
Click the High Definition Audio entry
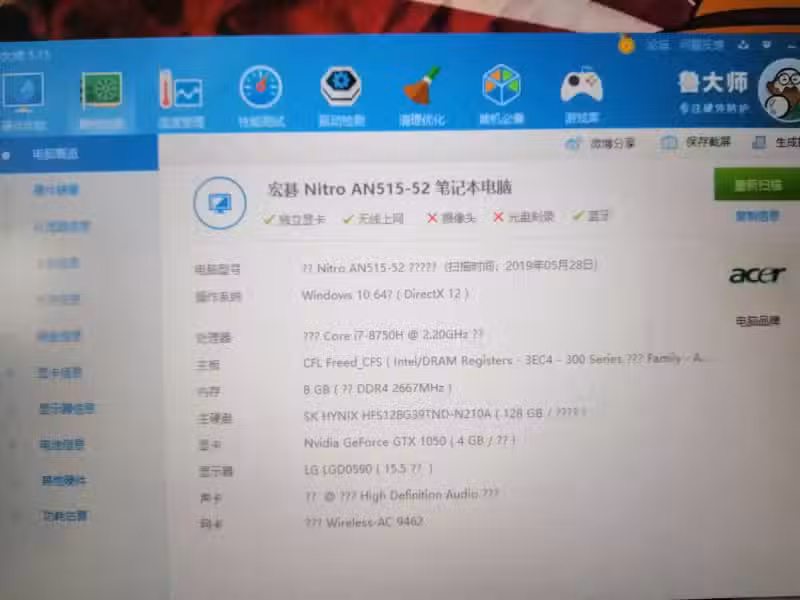[x=402, y=495]
